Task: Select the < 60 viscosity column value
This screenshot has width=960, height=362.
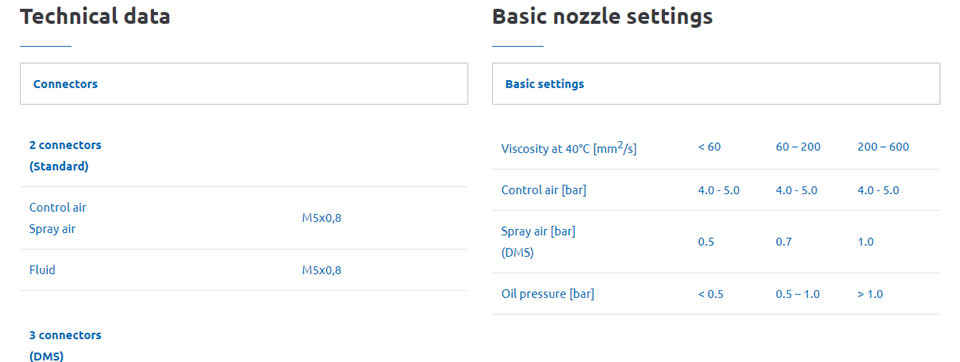Action: click(x=709, y=147)
